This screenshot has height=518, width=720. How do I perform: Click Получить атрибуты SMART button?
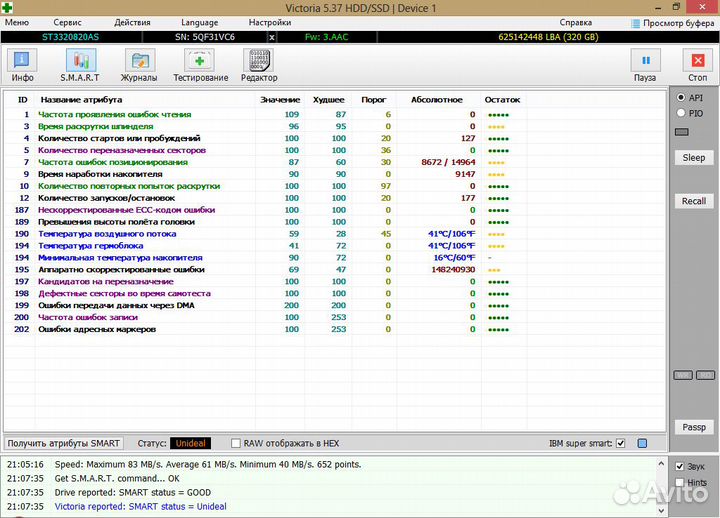click(x=64, y=443)
